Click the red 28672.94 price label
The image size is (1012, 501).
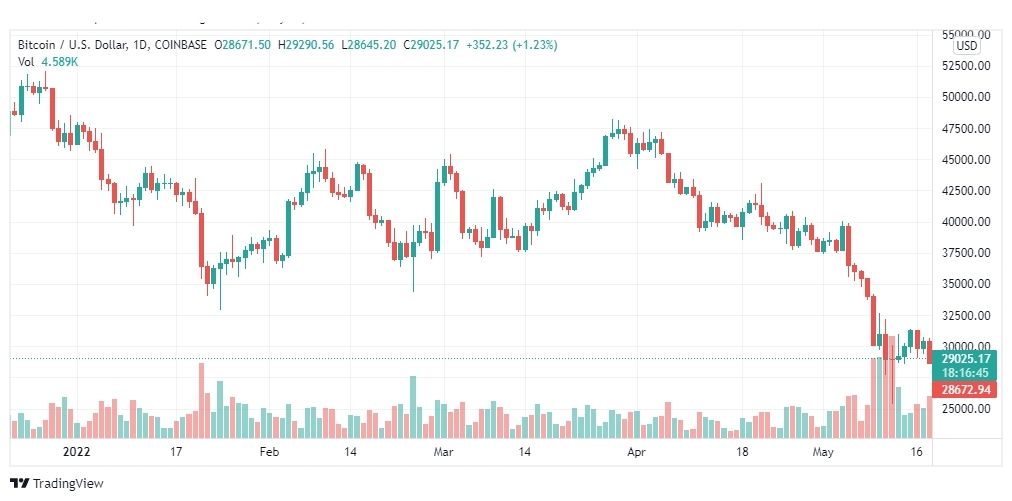pyautogui.click(x=966, y=389)
